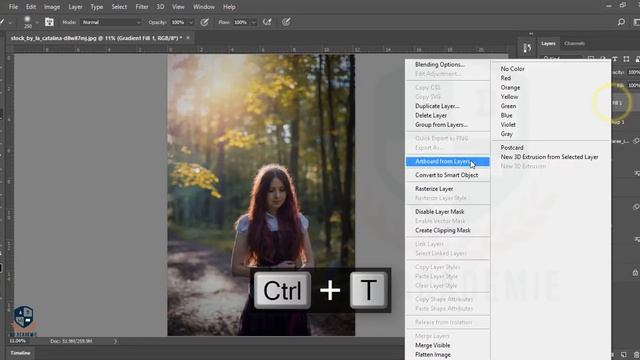Enable airbrush-style build-up icon
The width and height of the screenshot is (640, 360).
tap(267, 22)
